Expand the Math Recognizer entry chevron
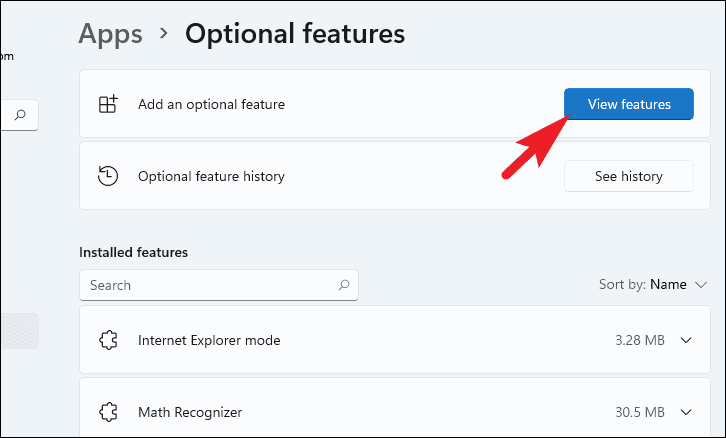 tap(686, 411)
